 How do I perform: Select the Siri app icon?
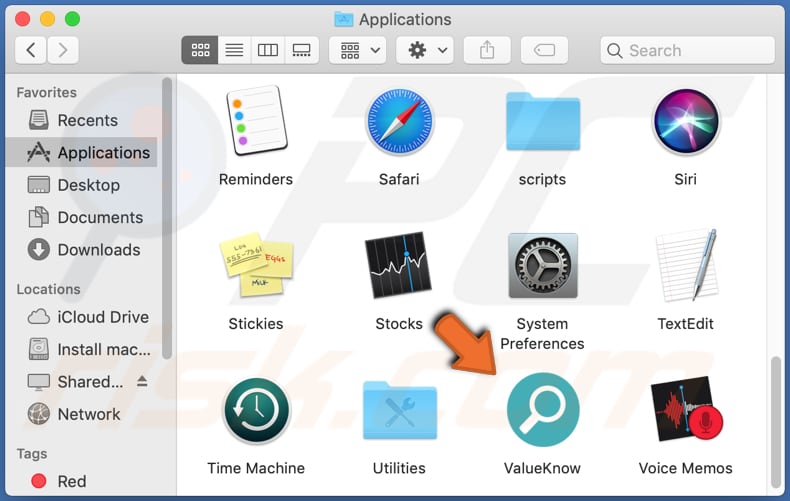[686, 121]
